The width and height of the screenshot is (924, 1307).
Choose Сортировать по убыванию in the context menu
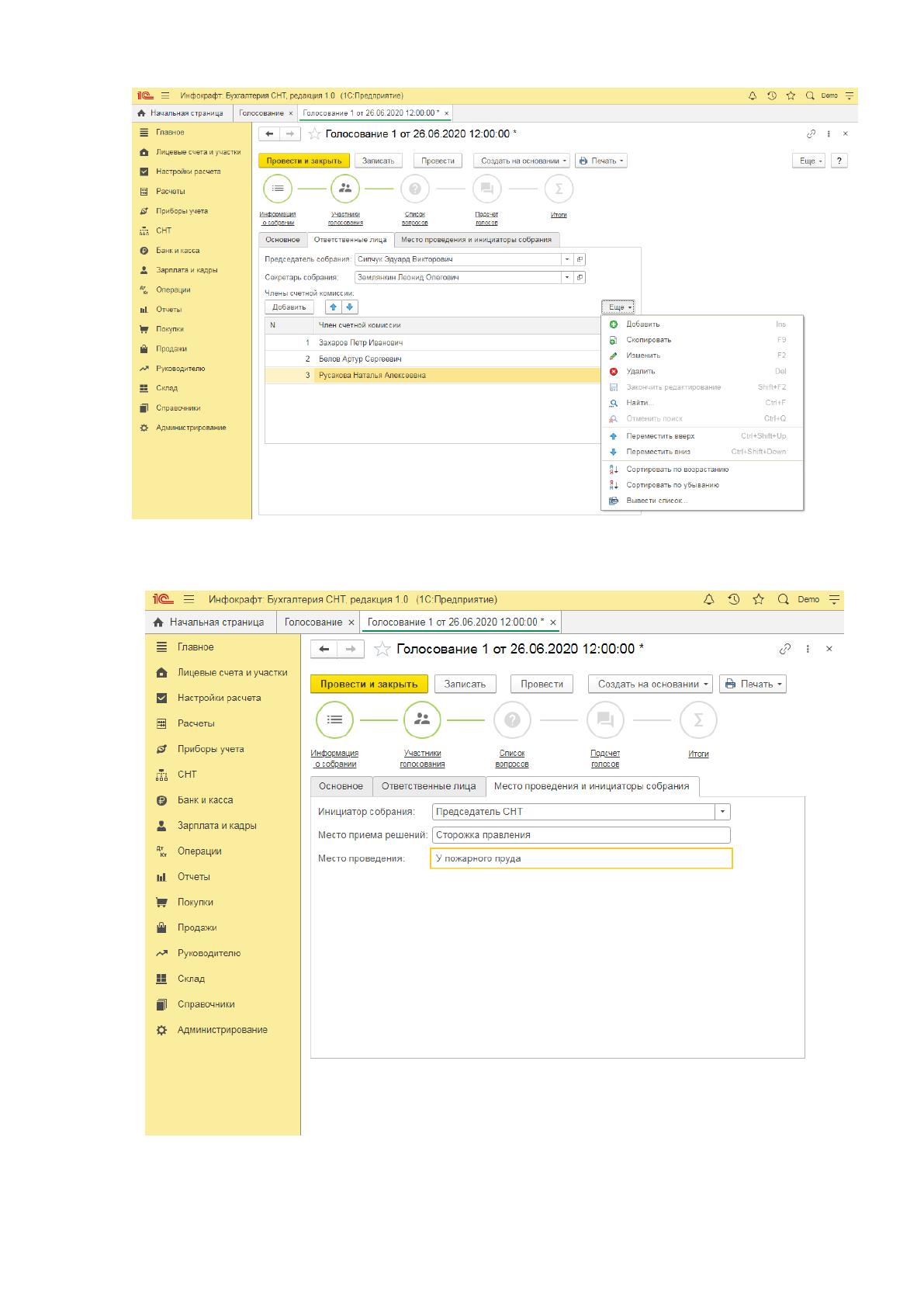[x=702, y=485]
